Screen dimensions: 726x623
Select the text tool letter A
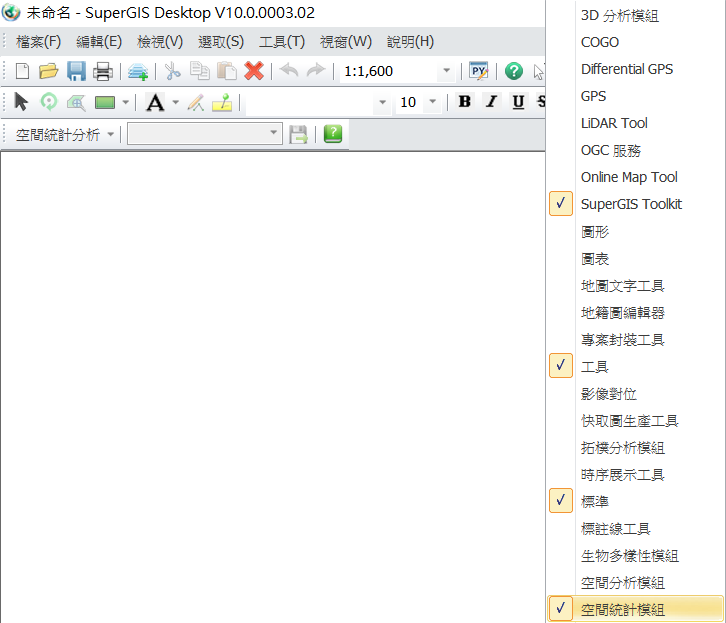coord(155,102)
